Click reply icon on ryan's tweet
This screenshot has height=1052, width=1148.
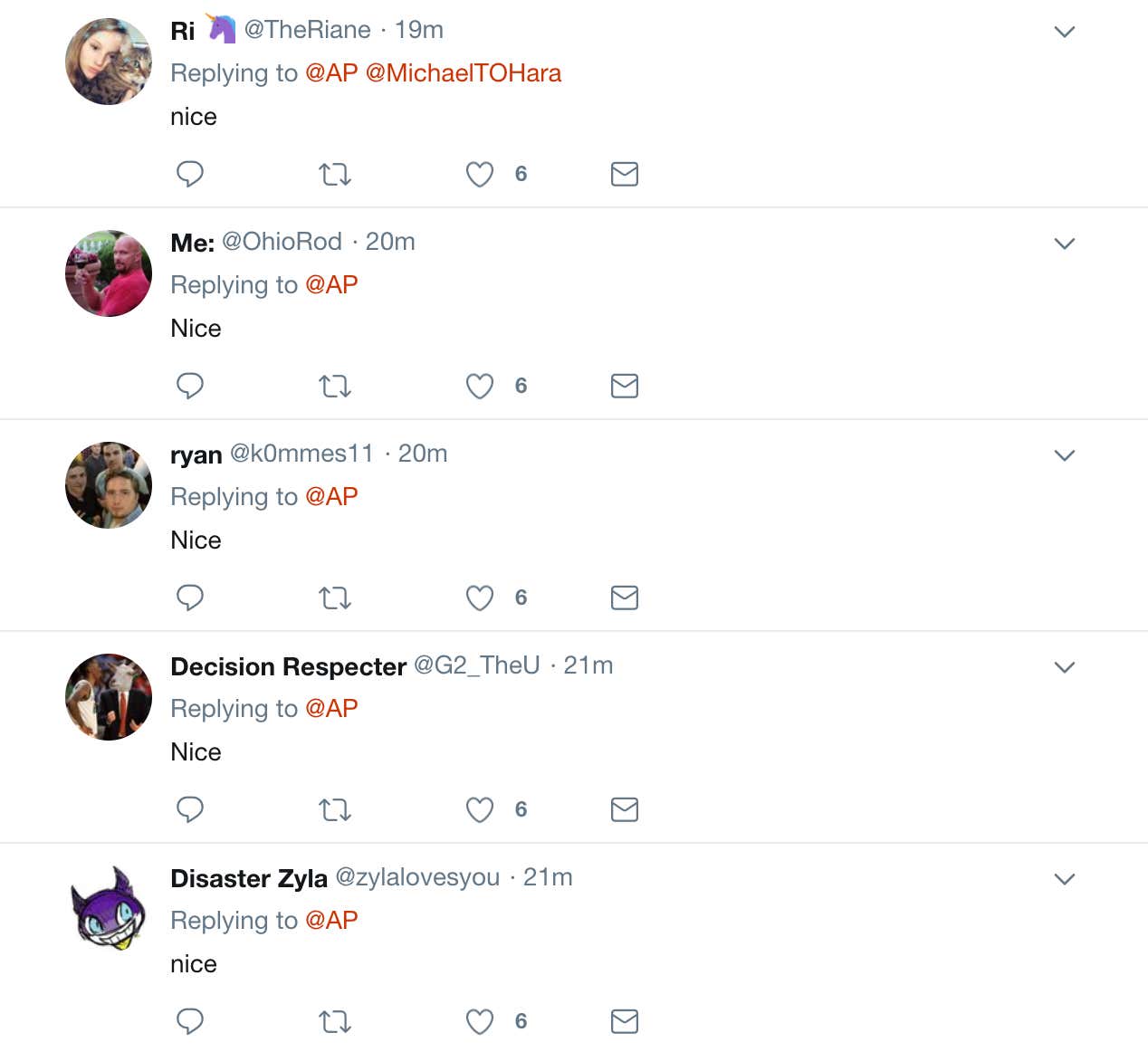(189, 598)
